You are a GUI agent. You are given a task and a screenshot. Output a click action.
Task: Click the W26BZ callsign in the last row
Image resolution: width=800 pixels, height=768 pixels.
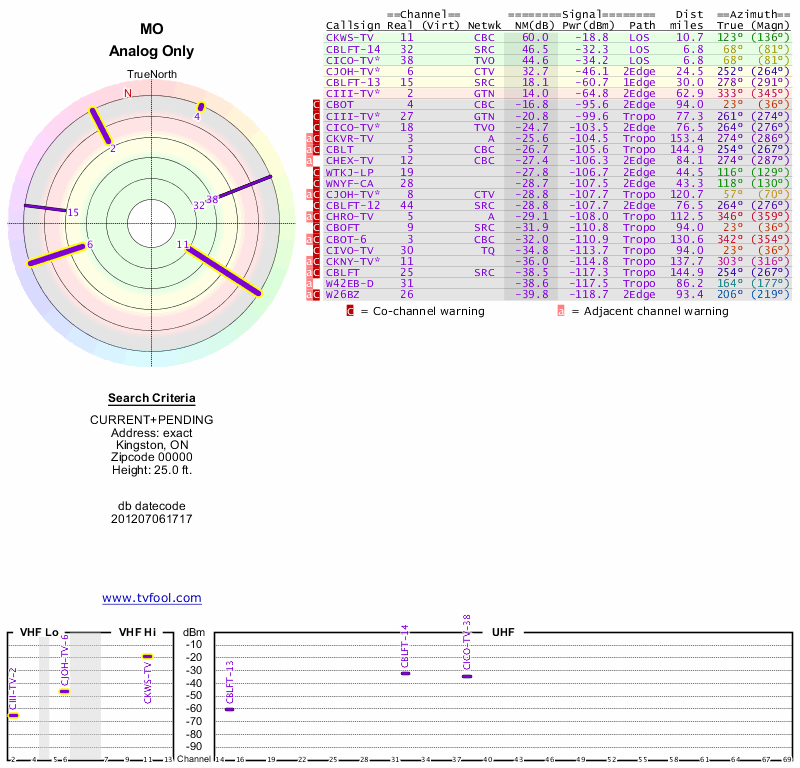343,295
